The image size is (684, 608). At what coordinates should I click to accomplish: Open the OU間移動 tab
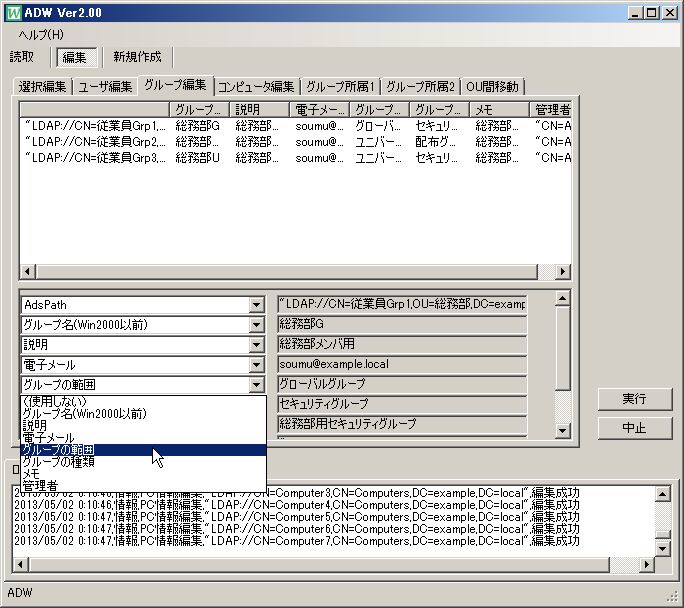492,86
